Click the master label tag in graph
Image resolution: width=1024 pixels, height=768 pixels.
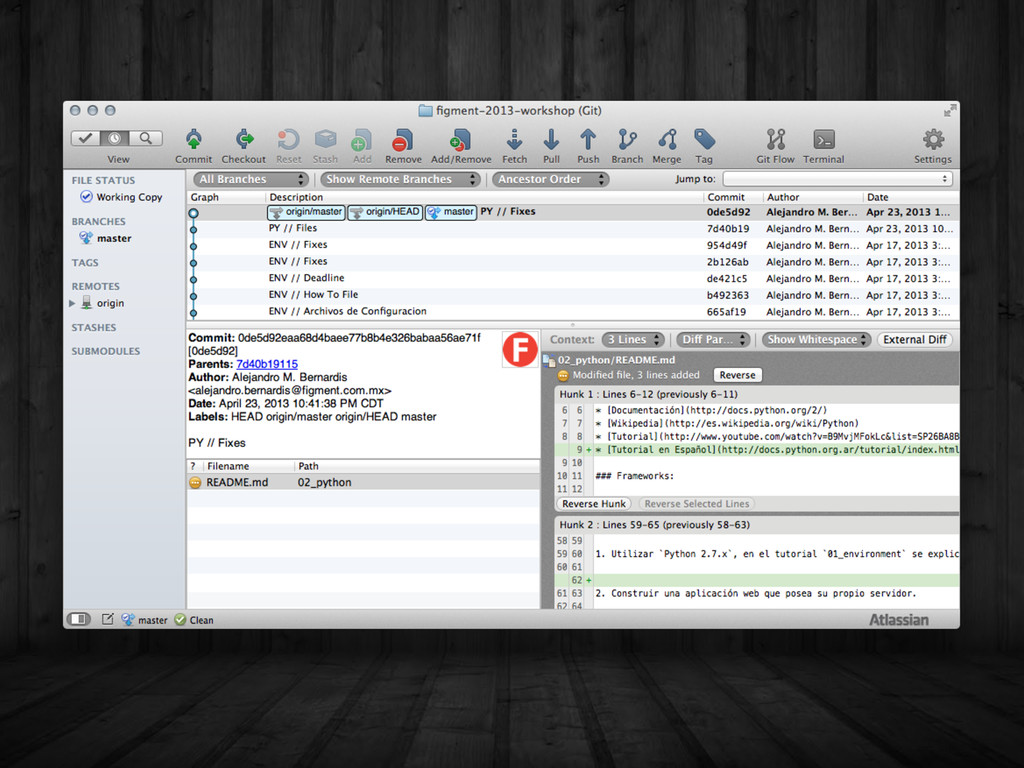451,212
